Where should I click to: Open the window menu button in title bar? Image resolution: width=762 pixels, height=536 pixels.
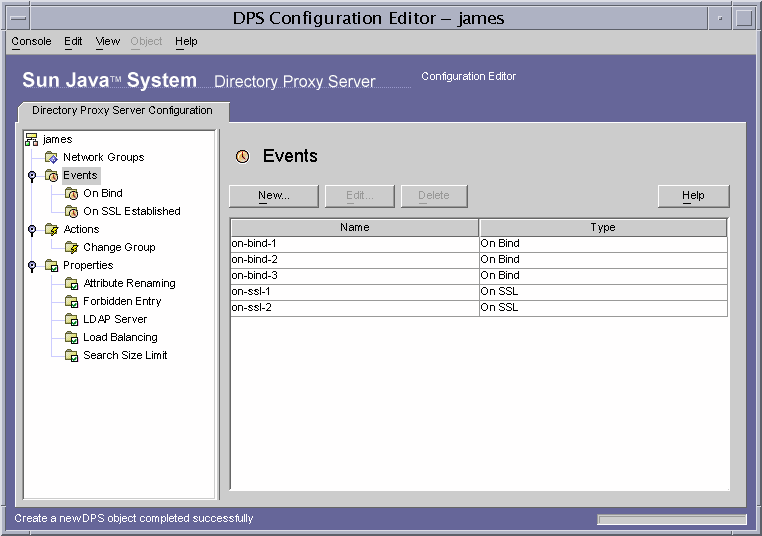[18, 18]
